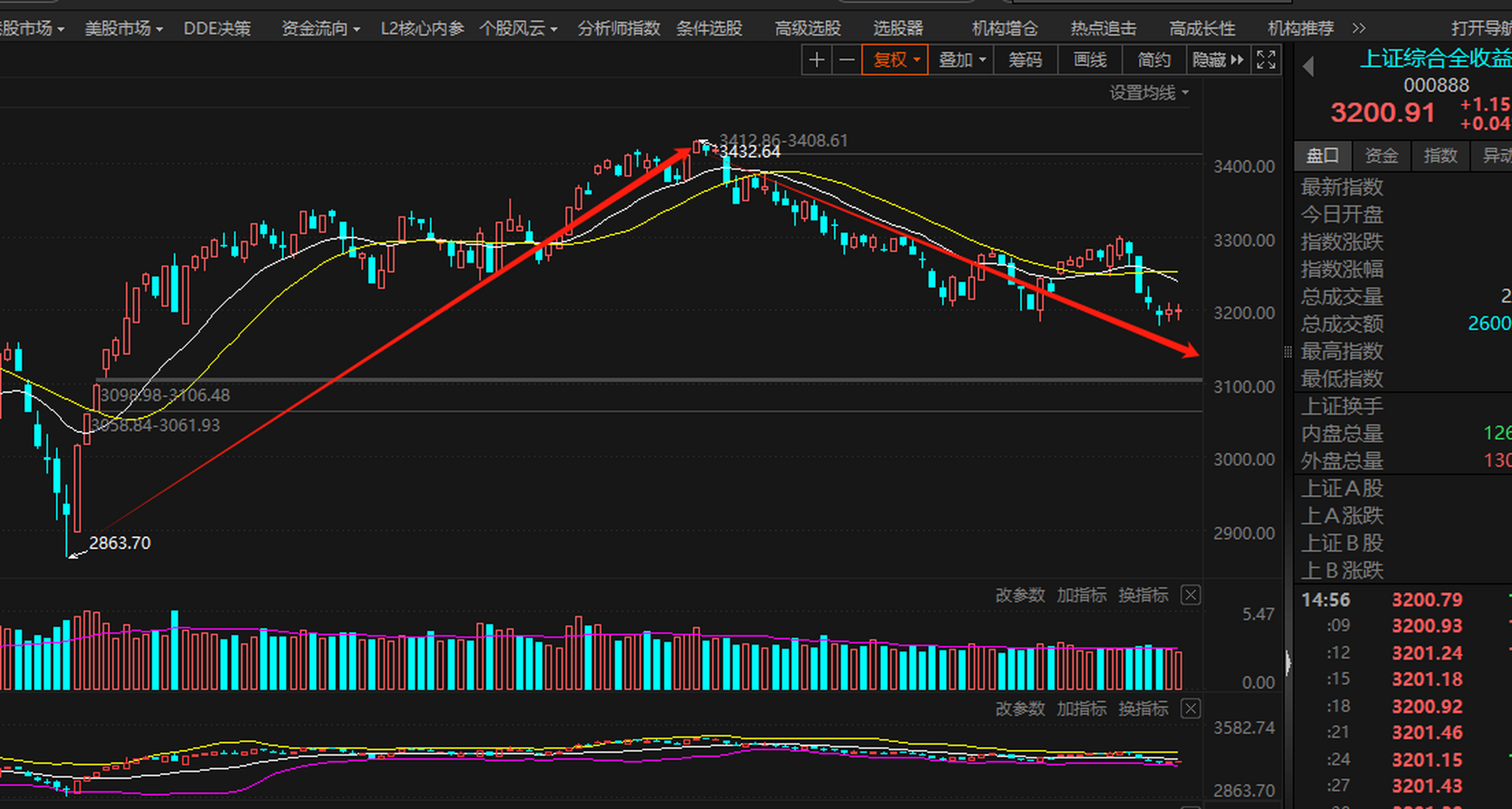Click the 今日开盘 row

coord(1403,215)
